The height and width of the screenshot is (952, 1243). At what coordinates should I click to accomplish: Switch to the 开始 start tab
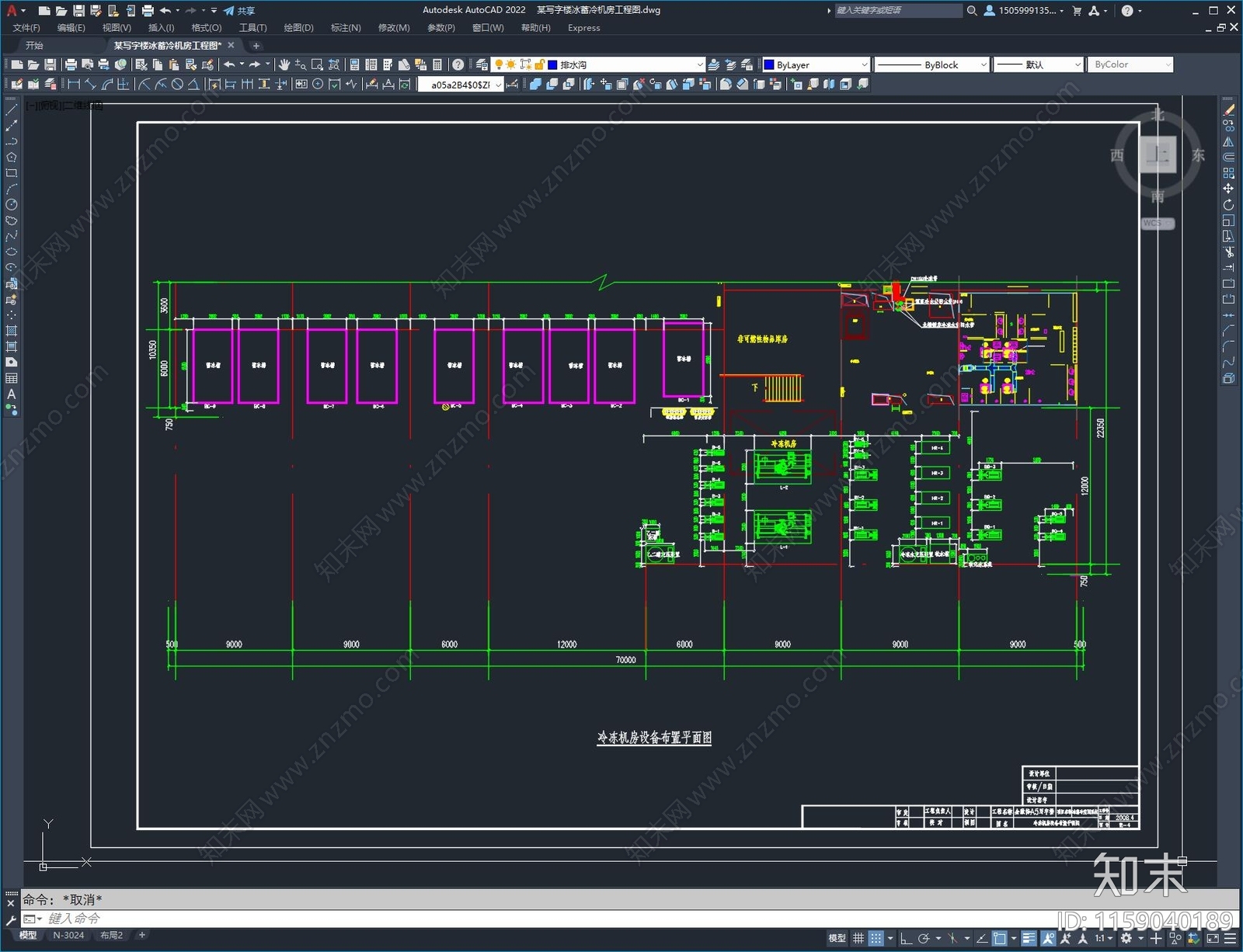pos(34,45)
